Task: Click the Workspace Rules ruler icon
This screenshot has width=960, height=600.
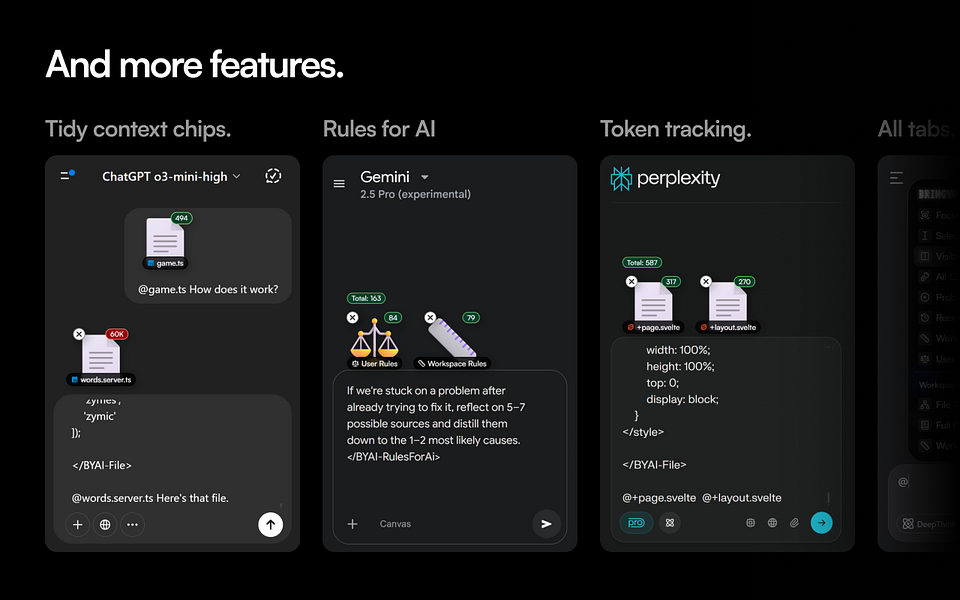Action: [x=452, y=337]
